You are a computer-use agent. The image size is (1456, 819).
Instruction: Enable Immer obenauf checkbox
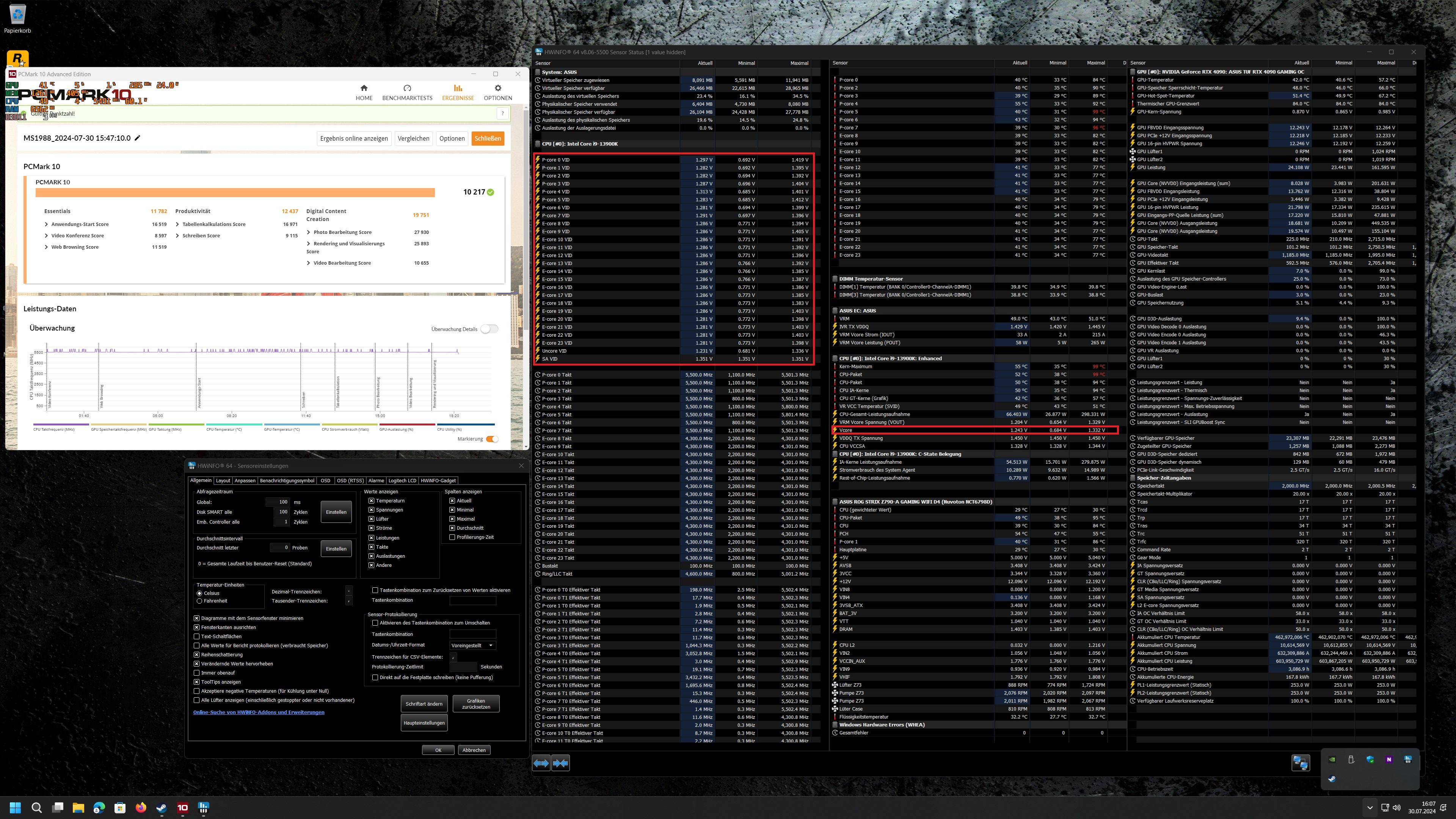click(197, 673)
